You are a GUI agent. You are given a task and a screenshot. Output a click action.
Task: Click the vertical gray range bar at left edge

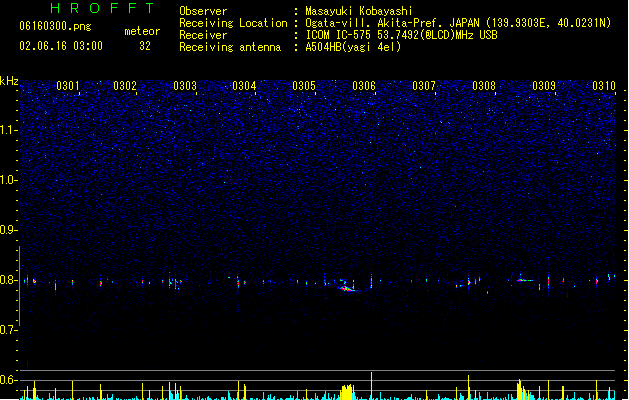point(20,286)
